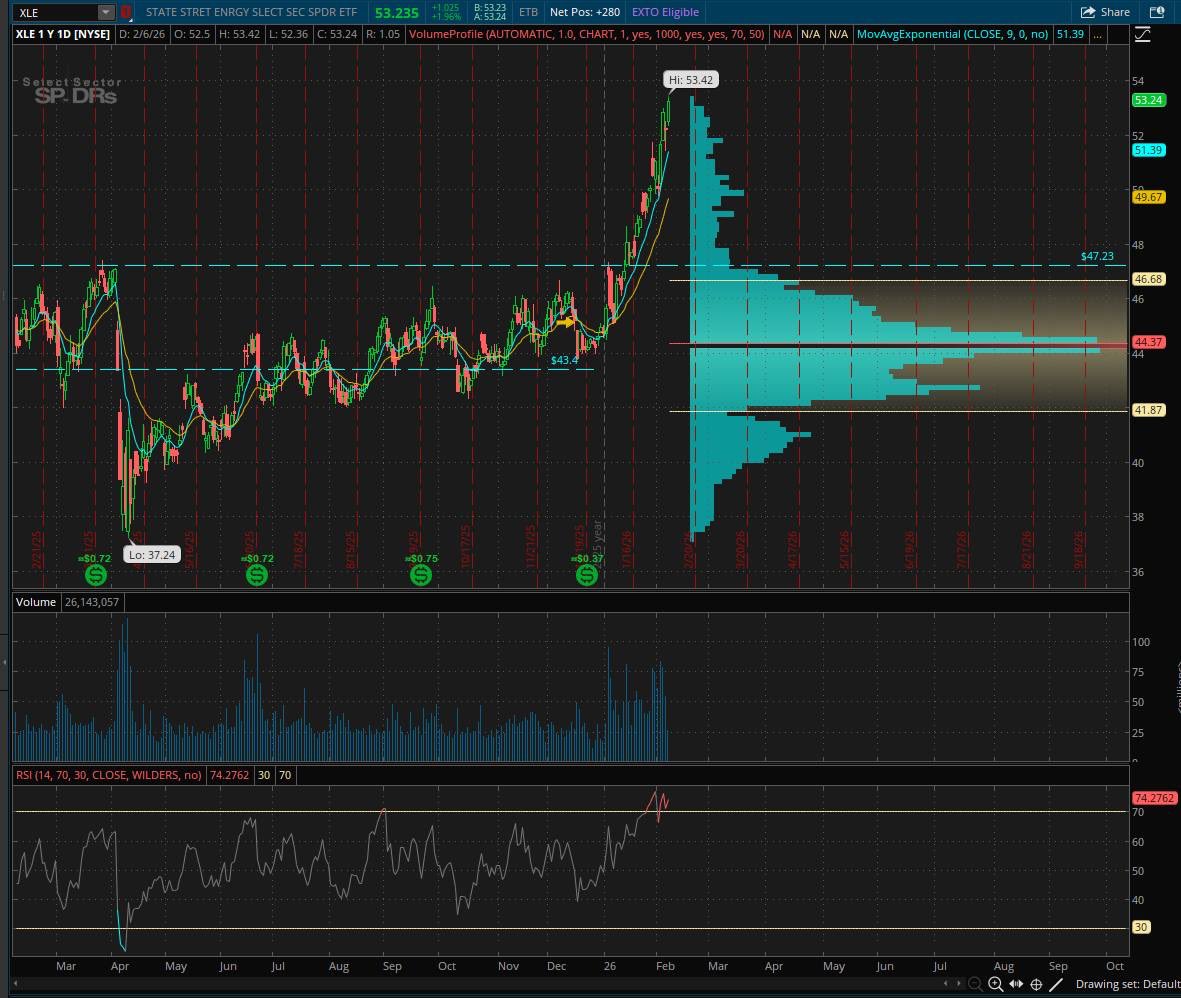
Task: Click the first dividend icon labeled $0.72
Action: (96, 575)
